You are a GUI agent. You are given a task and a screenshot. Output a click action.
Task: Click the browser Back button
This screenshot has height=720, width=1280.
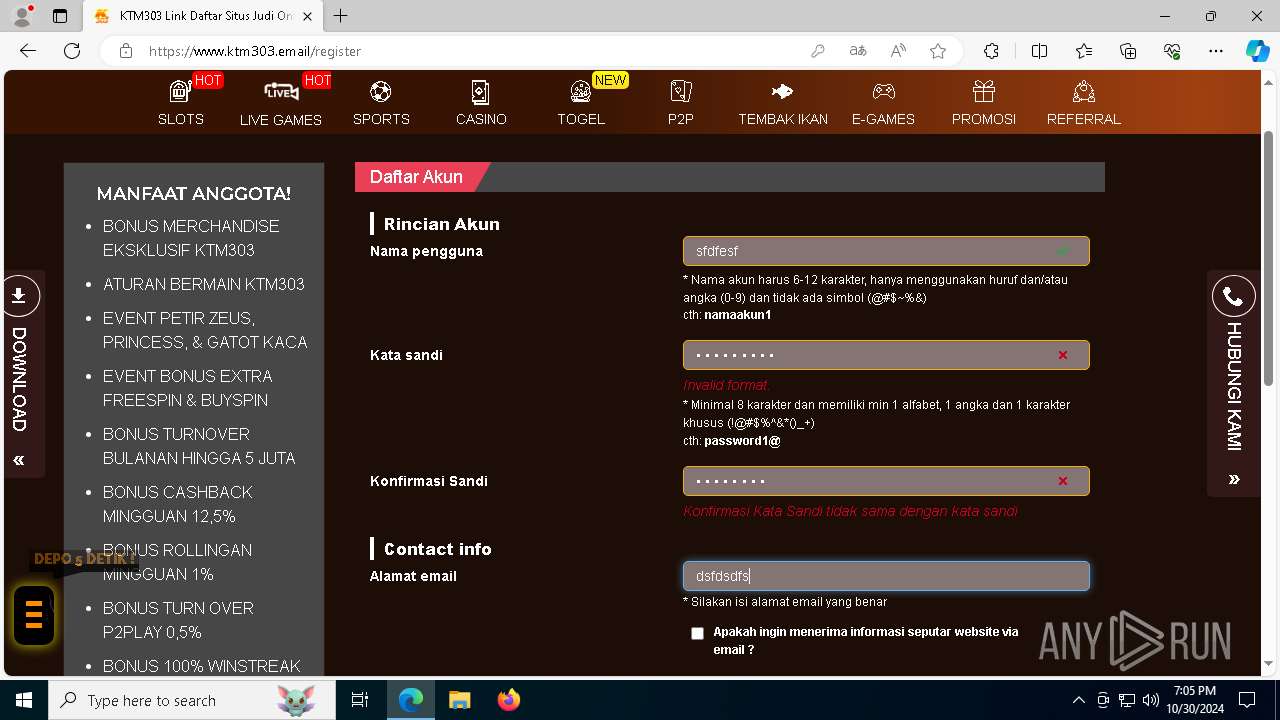[28, 51]
